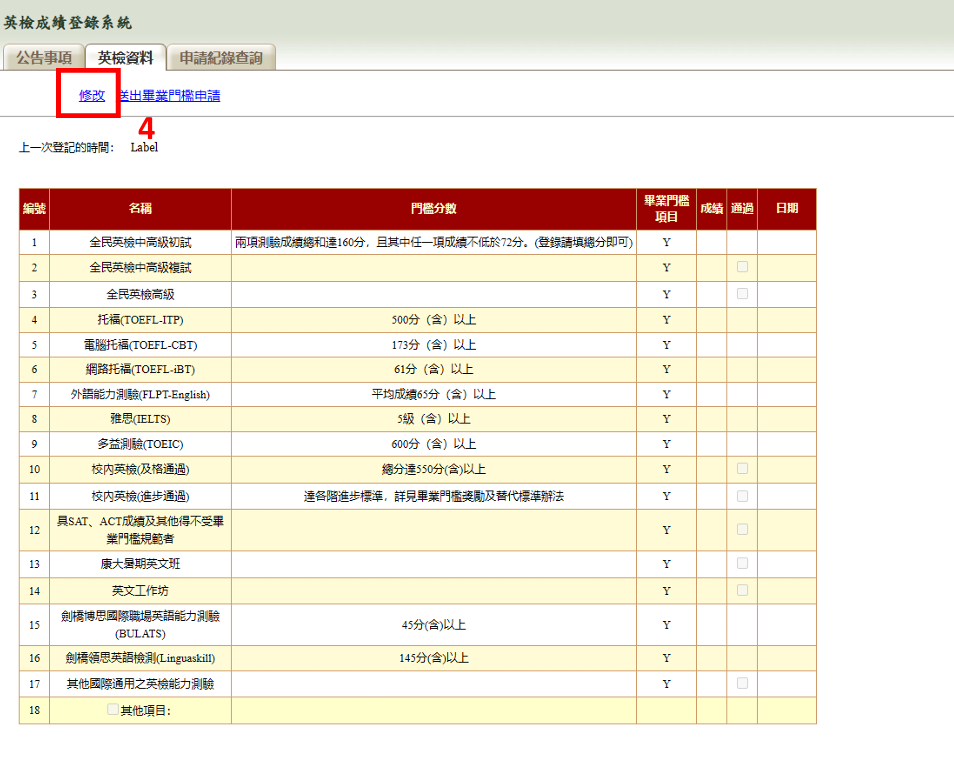Check the 通過 box for 校內英檢(進步通過)
The height and width of the screenshot is (759, 954).
pyautogui.click(x=742, y=496)
